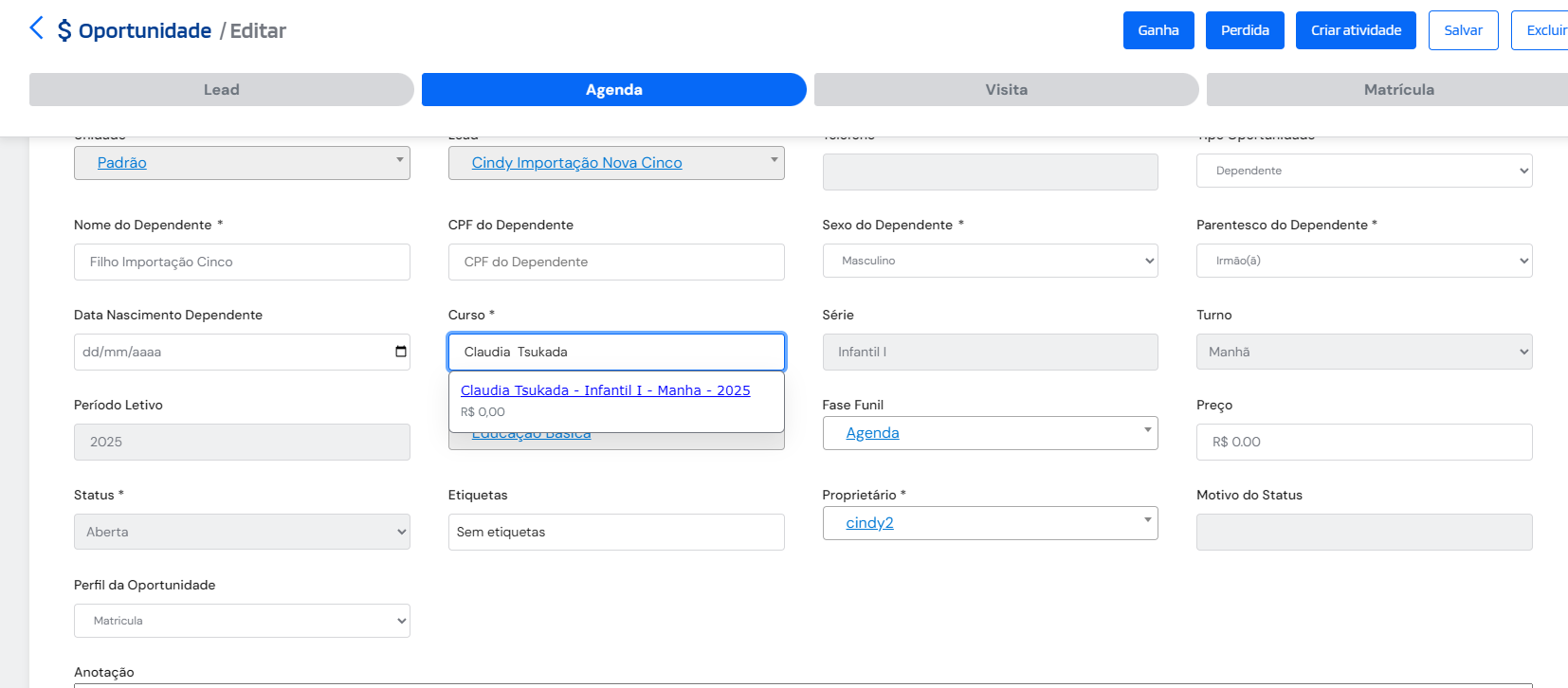Mark opportunity as Ganha

pos(1158,30)
